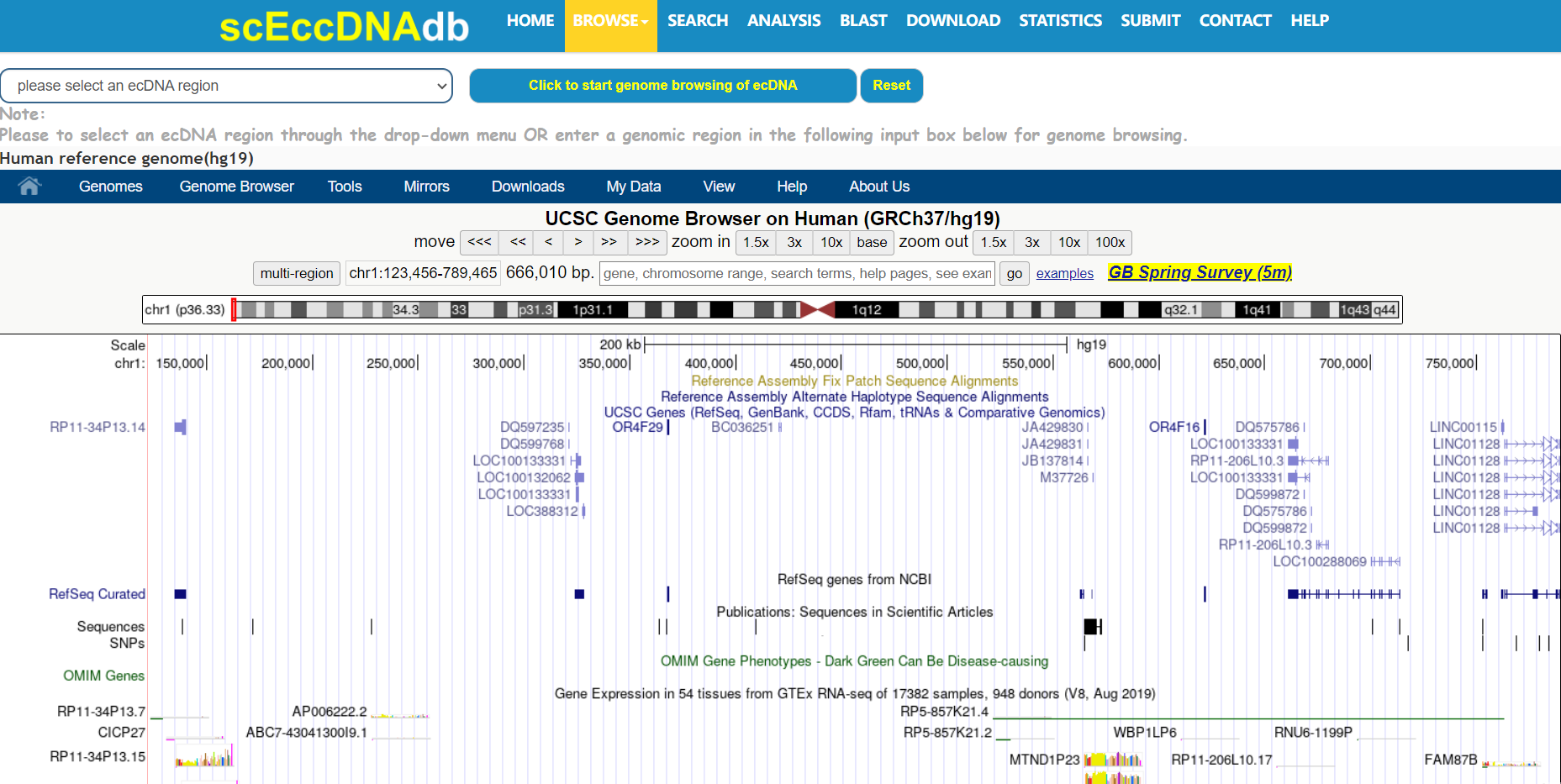This screenshot has height=784, width=1561.
Task: Start genome browsing of ecDNA
Action: pos(663,86)
